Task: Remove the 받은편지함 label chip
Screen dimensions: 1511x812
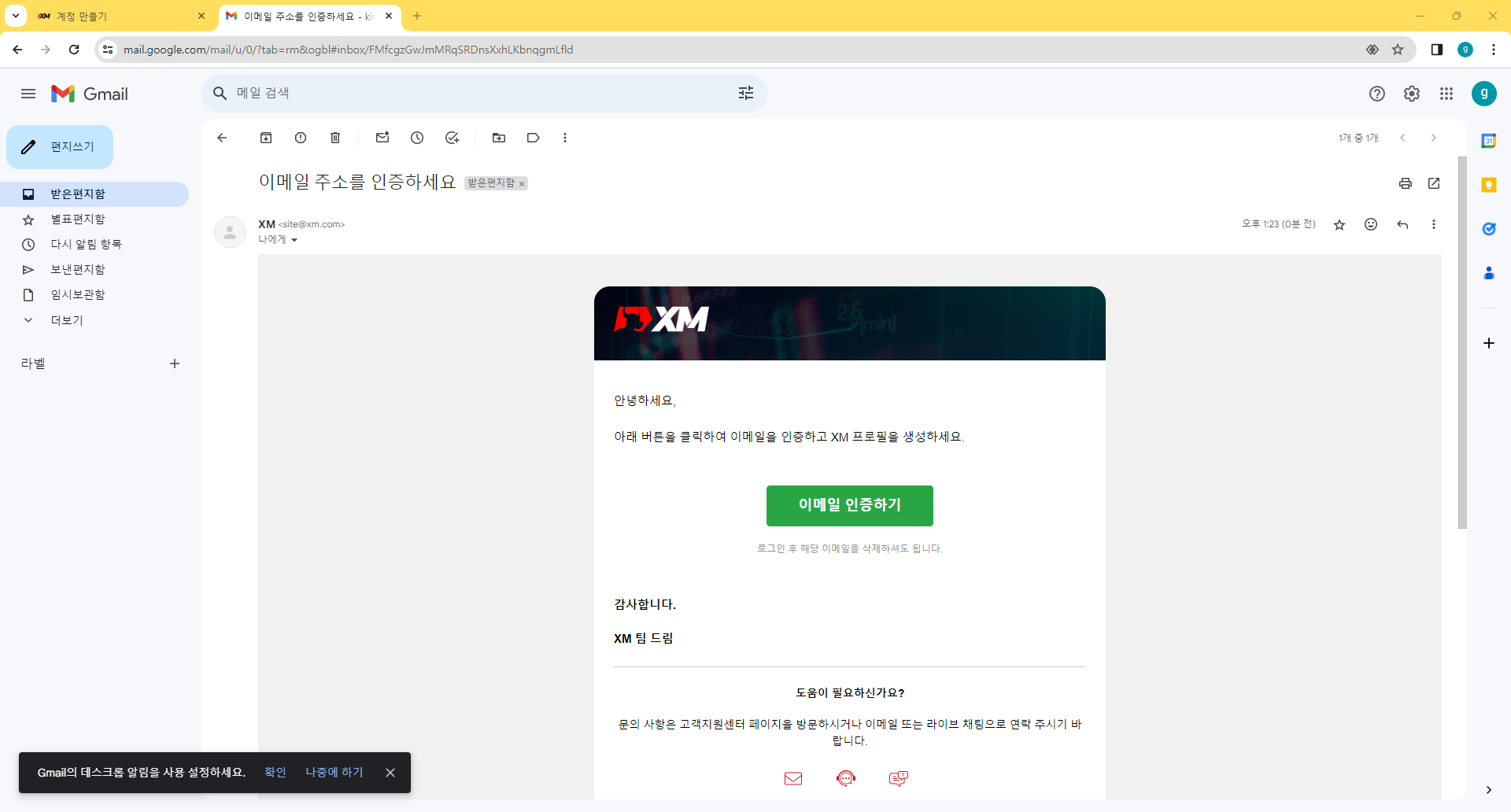Action: click(x=522, y=183)
